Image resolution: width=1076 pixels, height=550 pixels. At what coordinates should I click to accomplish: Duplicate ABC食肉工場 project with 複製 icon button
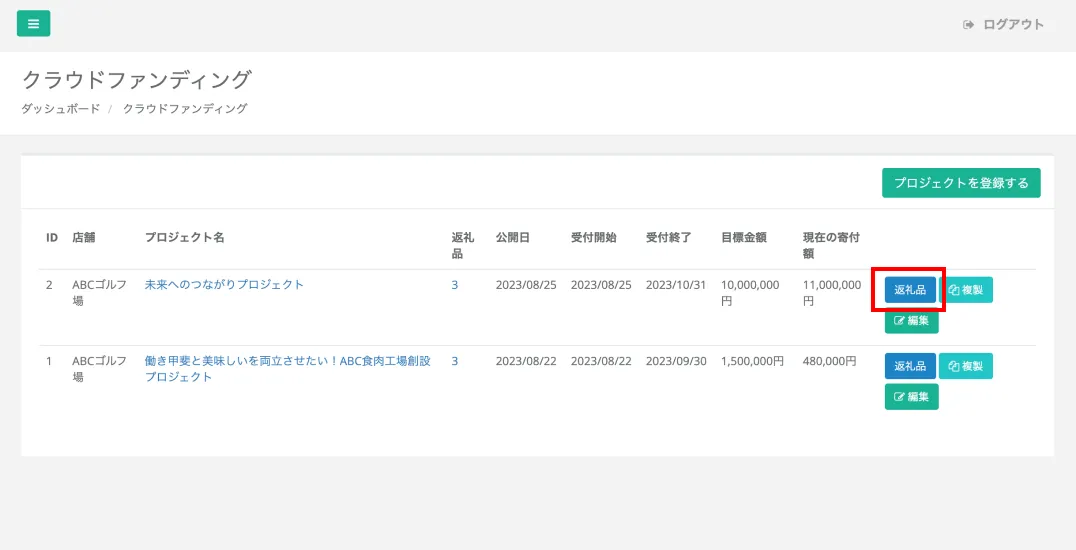click(x=966, y=366)
